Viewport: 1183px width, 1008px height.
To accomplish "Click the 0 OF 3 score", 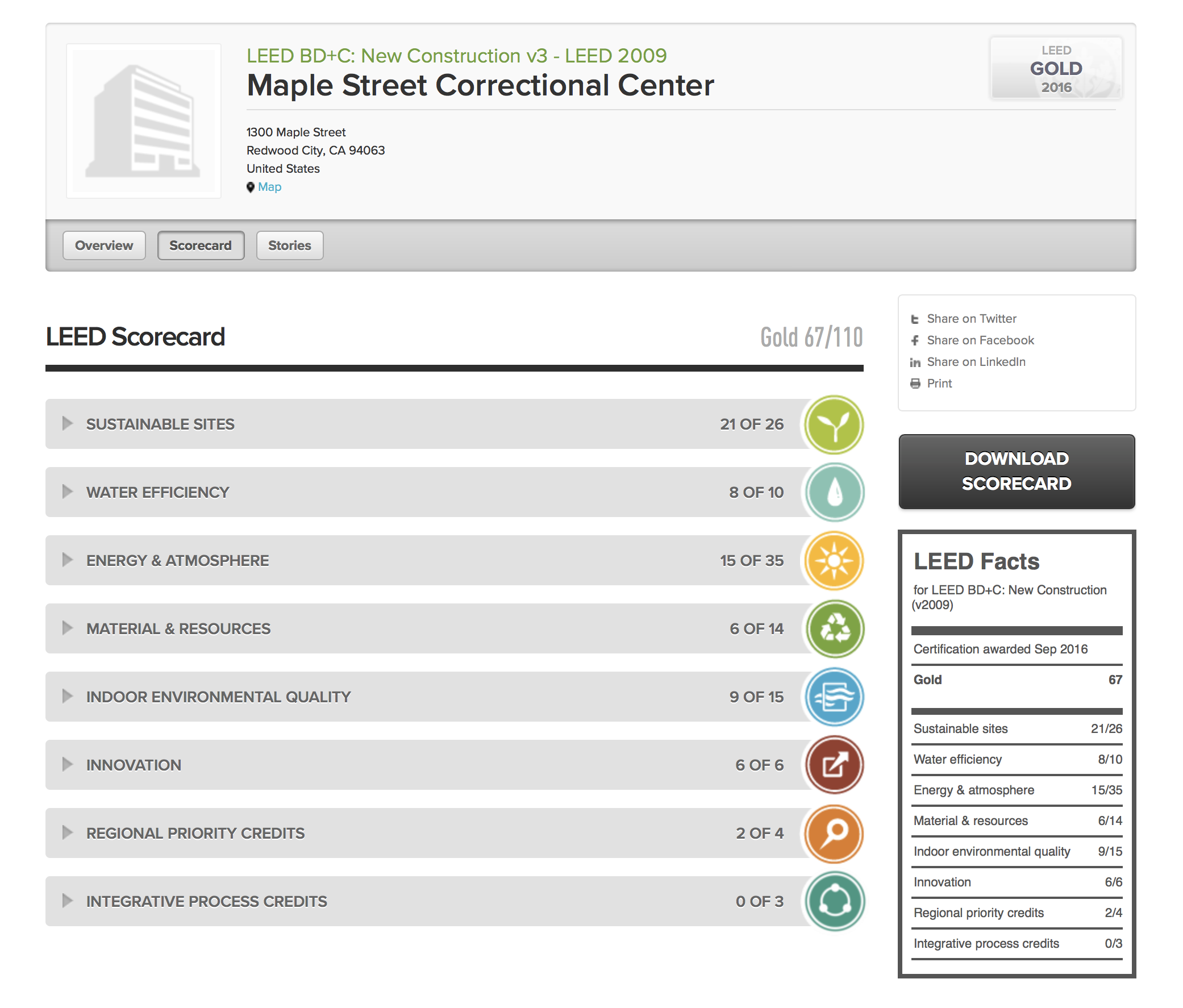I will pos(759,901).
